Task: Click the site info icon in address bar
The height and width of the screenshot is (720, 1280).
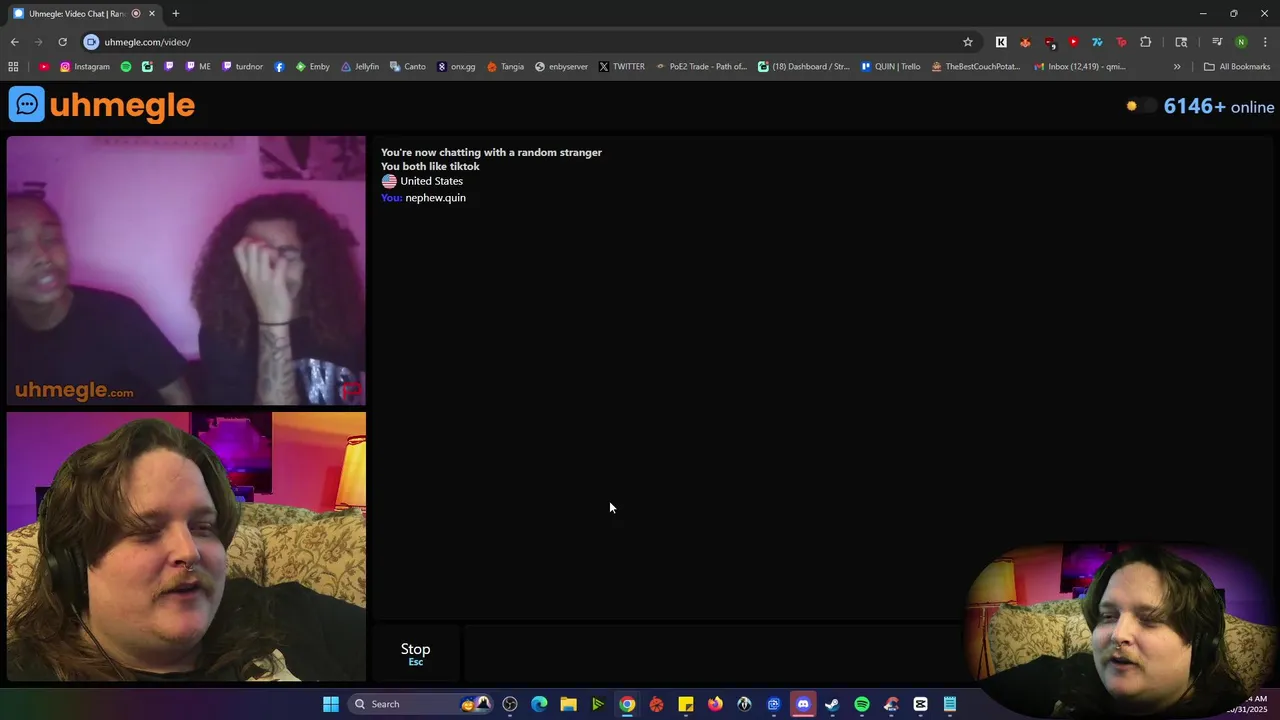Action: [91, 42]
